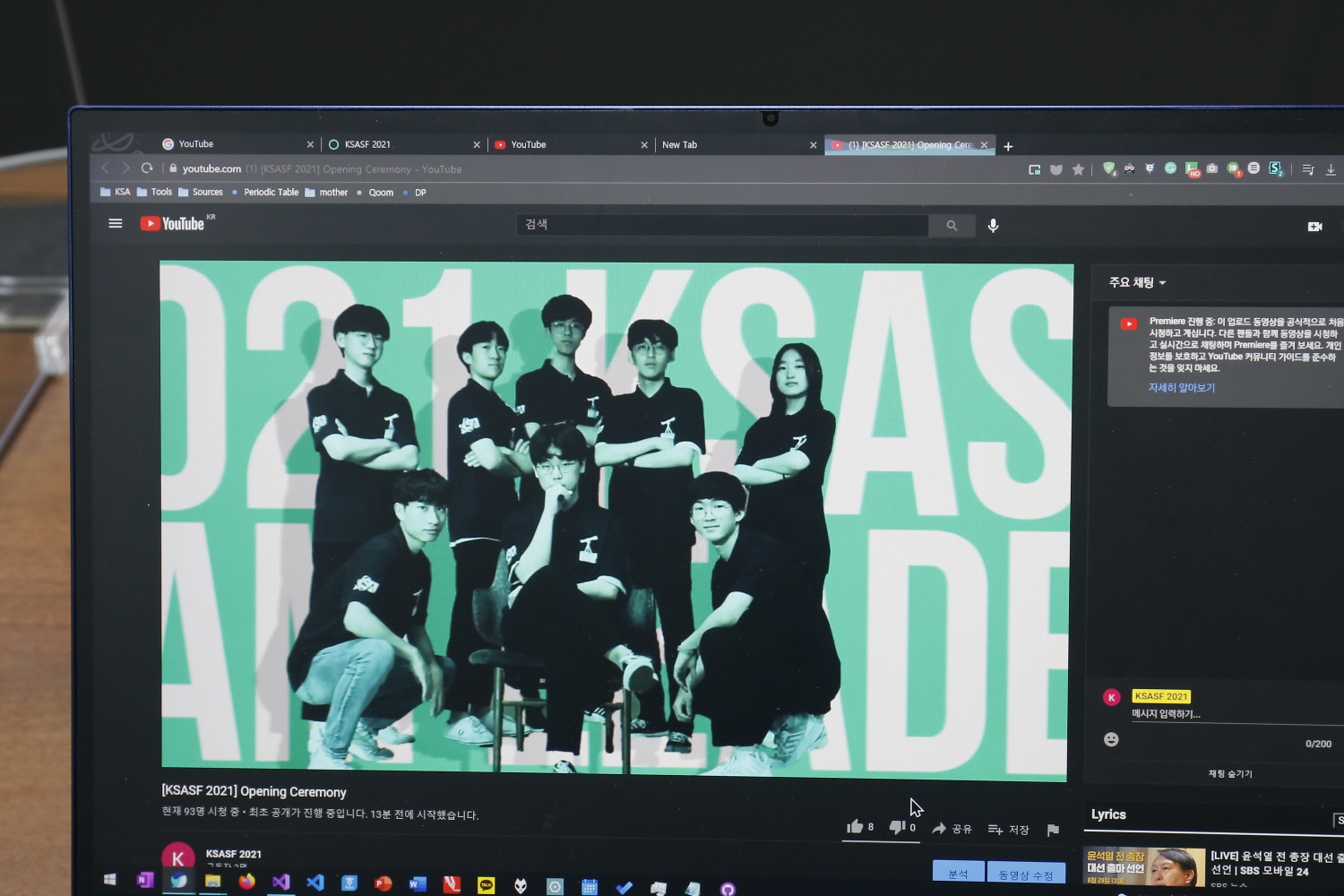The image size is (1344, 896).
Task: Open the 윤석열 SBS live video thumbnail
Action: tap(1144, 866)
